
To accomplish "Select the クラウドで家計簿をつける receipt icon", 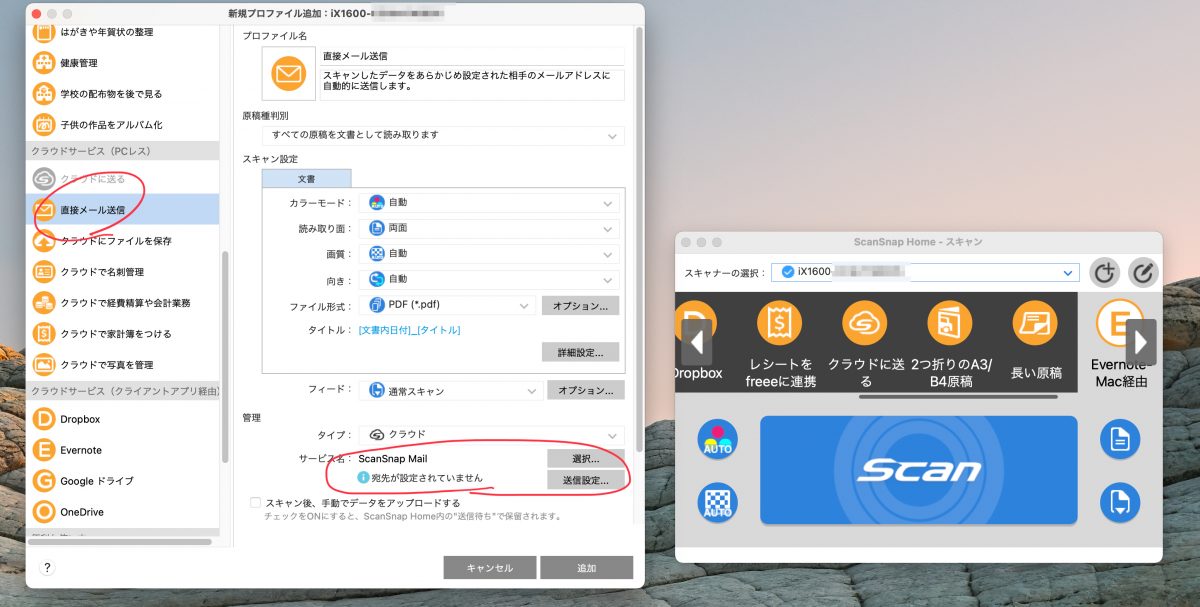I will click(44, 334).
